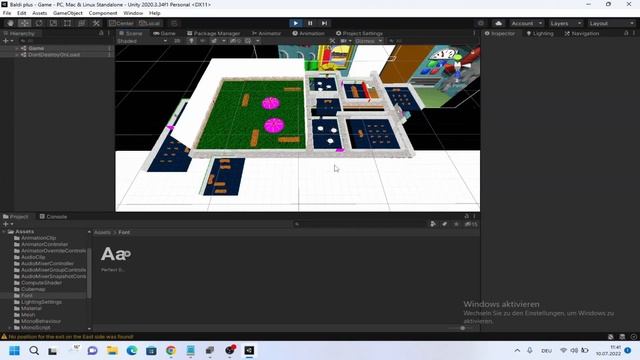Screen dimensions: 640x360
Task: Click the Project search field
Action: point(359,224)
